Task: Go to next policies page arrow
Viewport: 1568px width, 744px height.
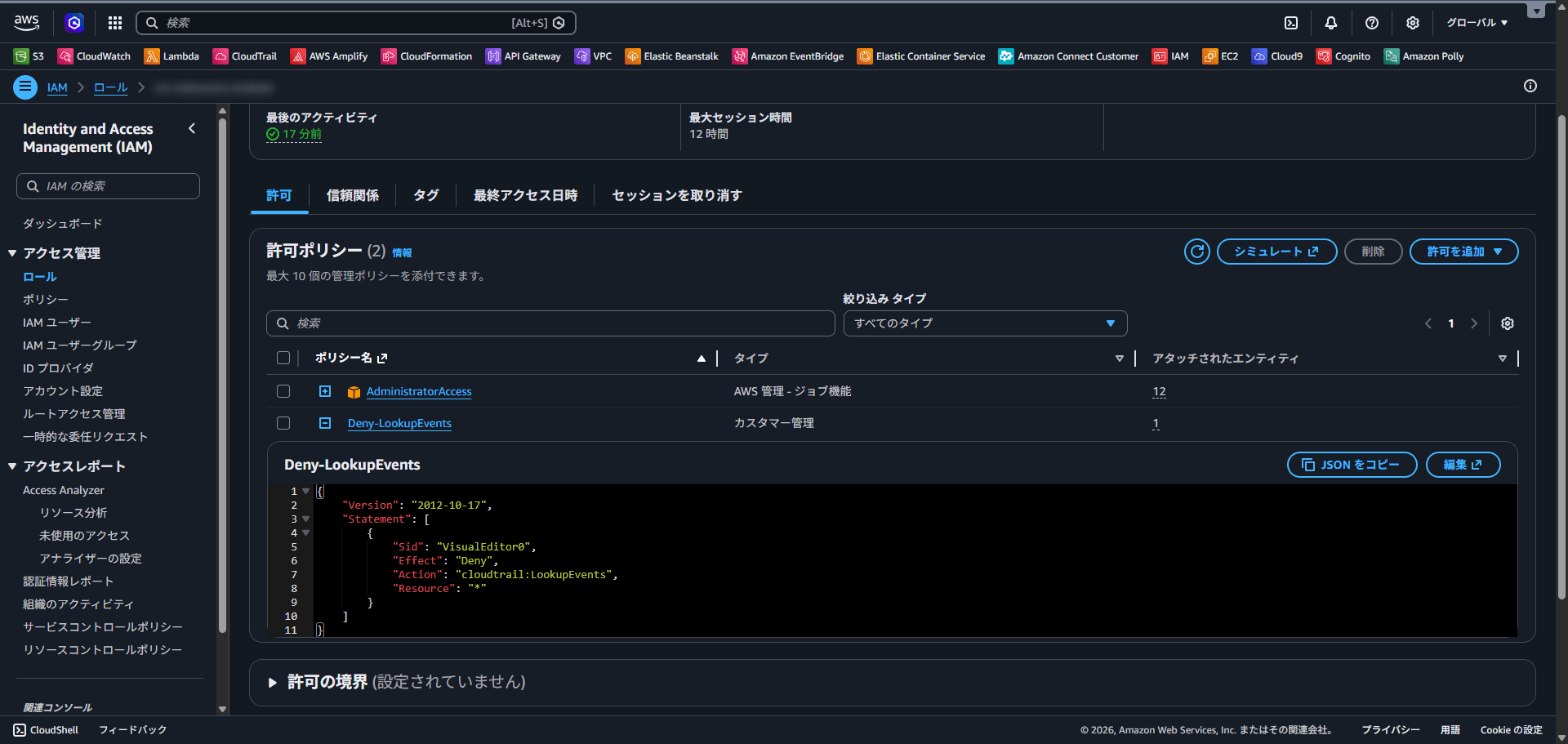Action: [x=1474, y=323]
